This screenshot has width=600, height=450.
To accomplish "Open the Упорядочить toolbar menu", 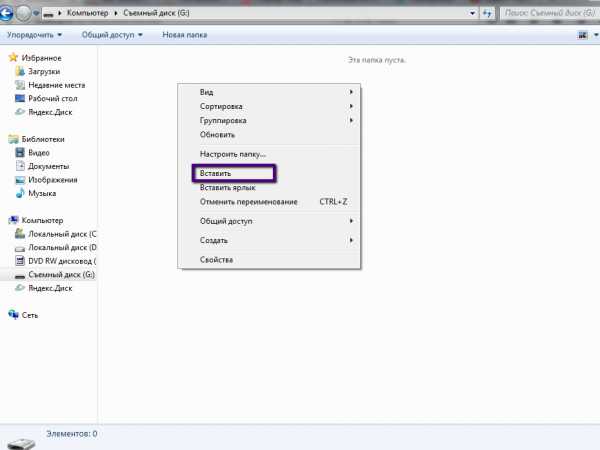I will click(x=34, y=35).
